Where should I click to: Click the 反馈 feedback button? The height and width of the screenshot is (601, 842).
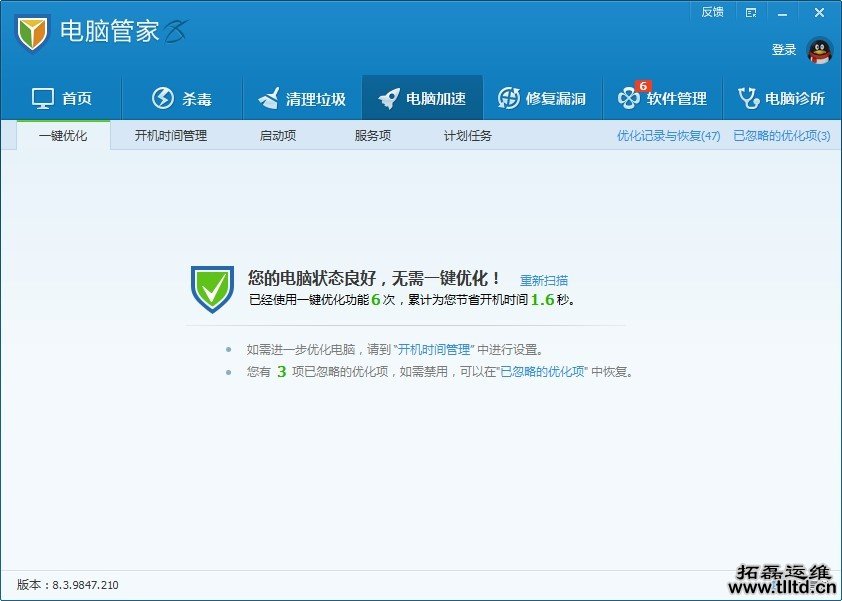pyautogui.click(x=712, y=12)
